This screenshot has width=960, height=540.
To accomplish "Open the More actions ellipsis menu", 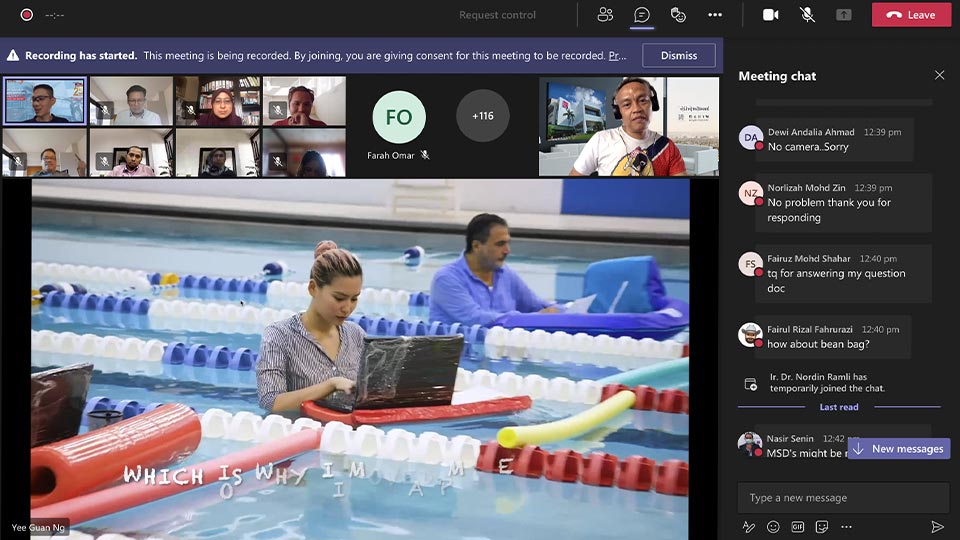I will tap(714, 15).
